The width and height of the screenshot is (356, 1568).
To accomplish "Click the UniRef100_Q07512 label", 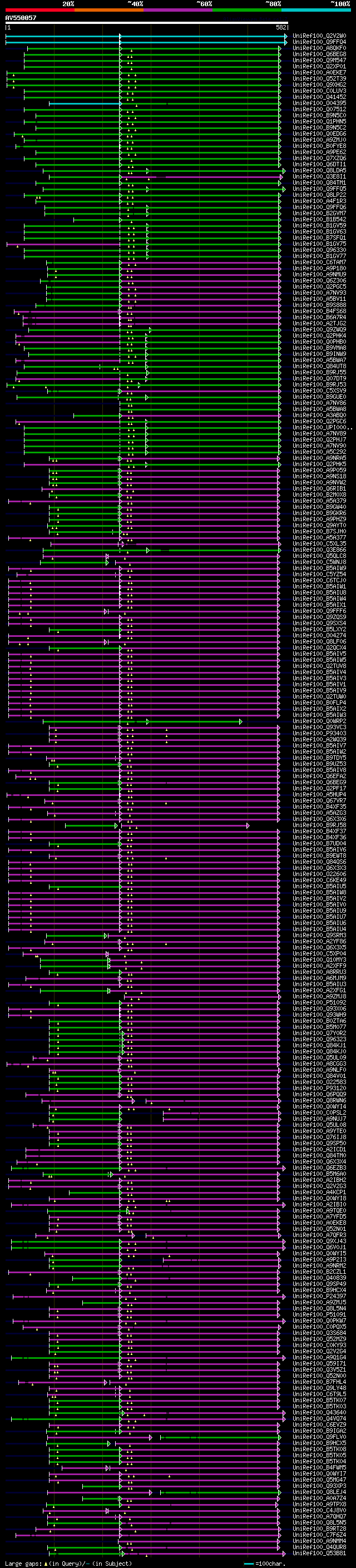I will (319, 109).
